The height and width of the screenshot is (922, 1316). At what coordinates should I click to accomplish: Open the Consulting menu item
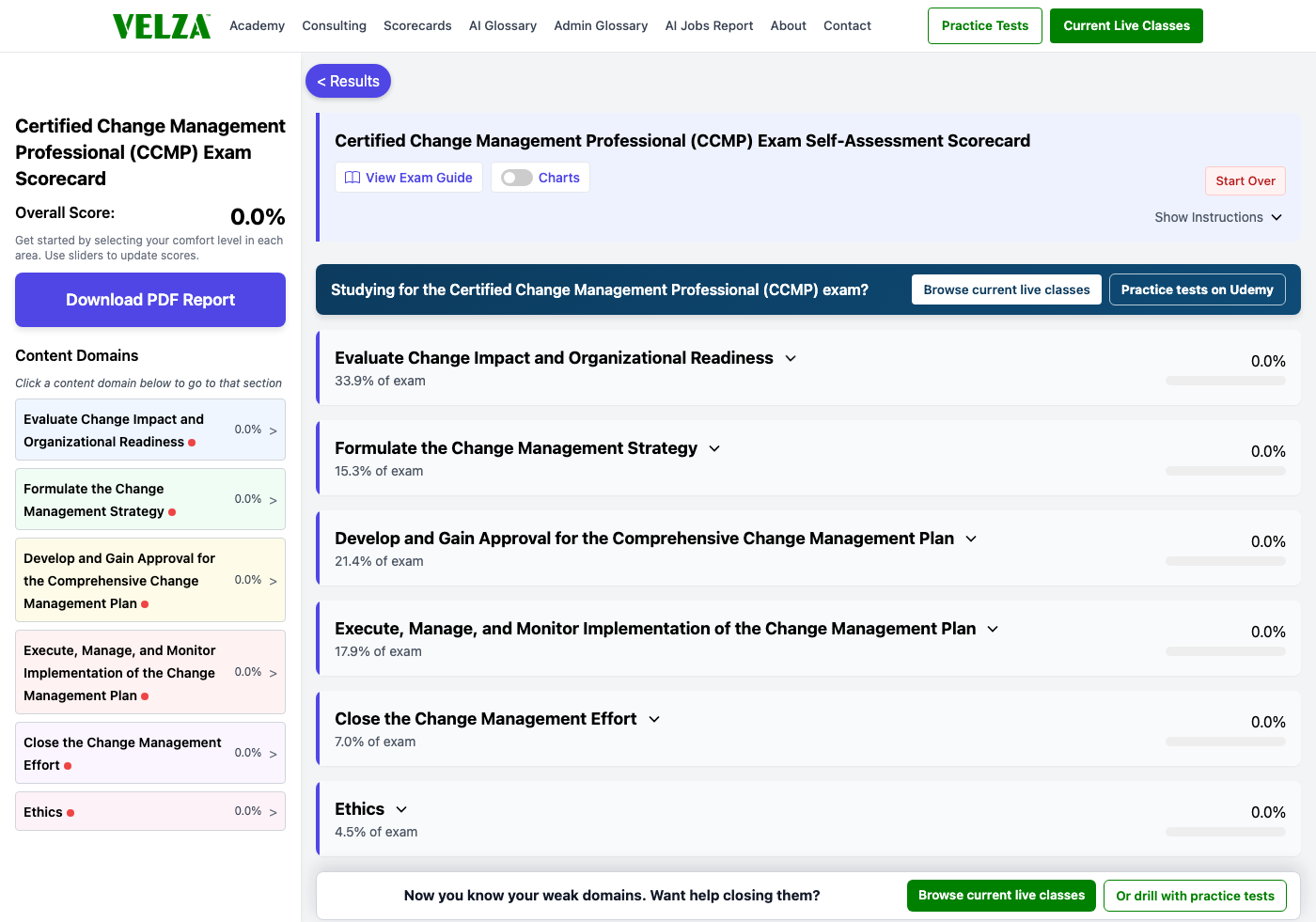click(x=334, y=25)
